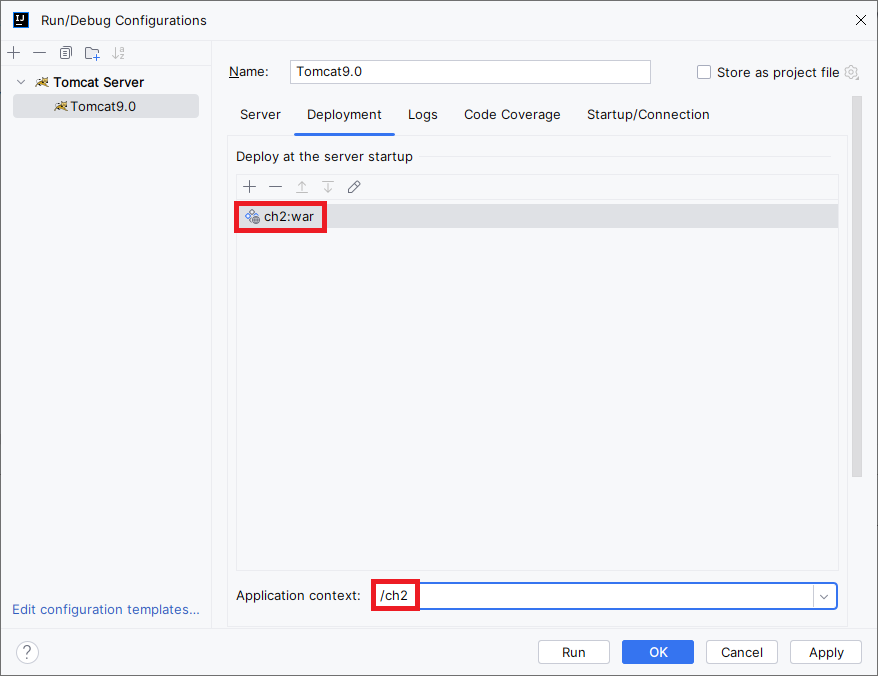Click the Cancel button

coord(742,652)
